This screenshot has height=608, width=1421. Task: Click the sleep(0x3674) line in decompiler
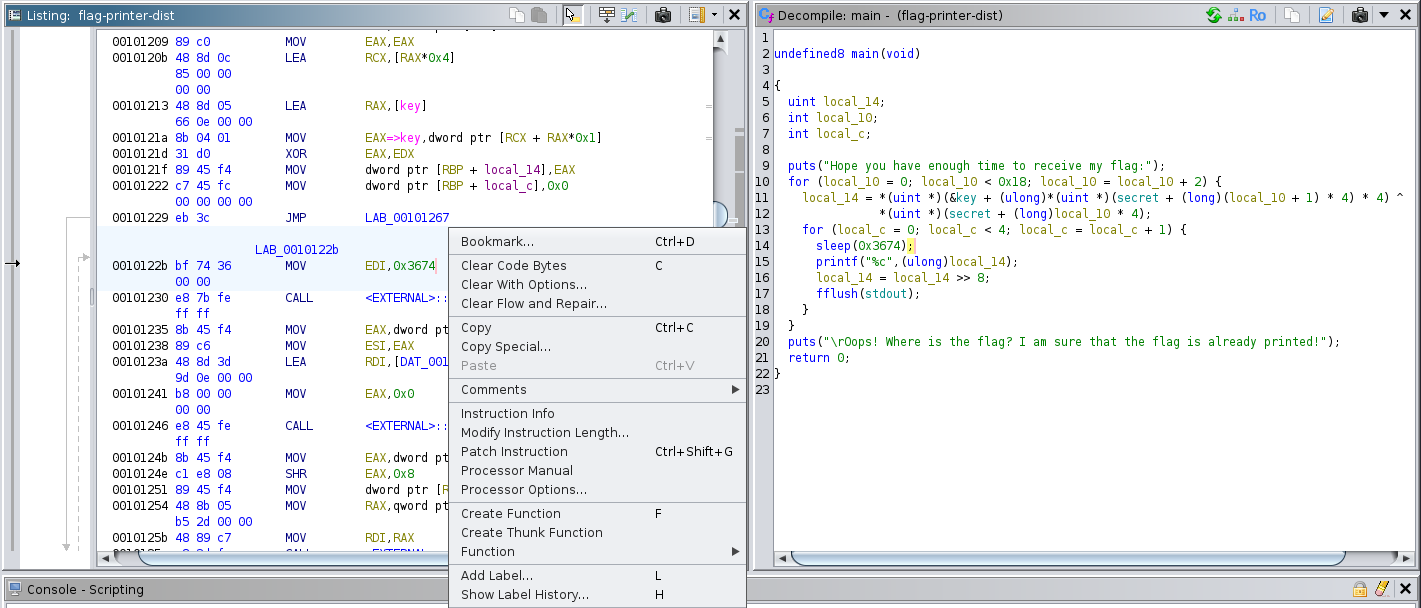pos(862,246)
